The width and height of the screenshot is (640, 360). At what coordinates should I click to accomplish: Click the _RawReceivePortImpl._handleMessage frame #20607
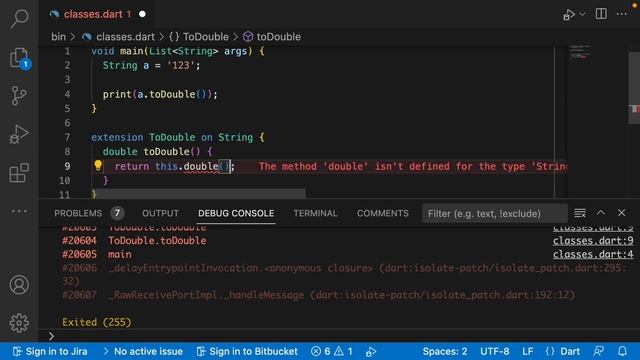[x=318, y=295]
